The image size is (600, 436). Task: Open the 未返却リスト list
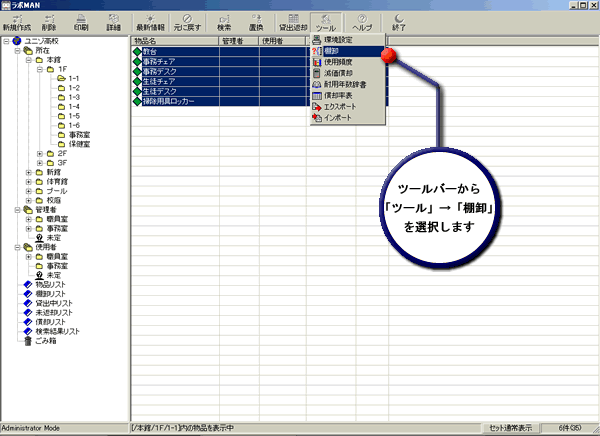click(48, 313)
